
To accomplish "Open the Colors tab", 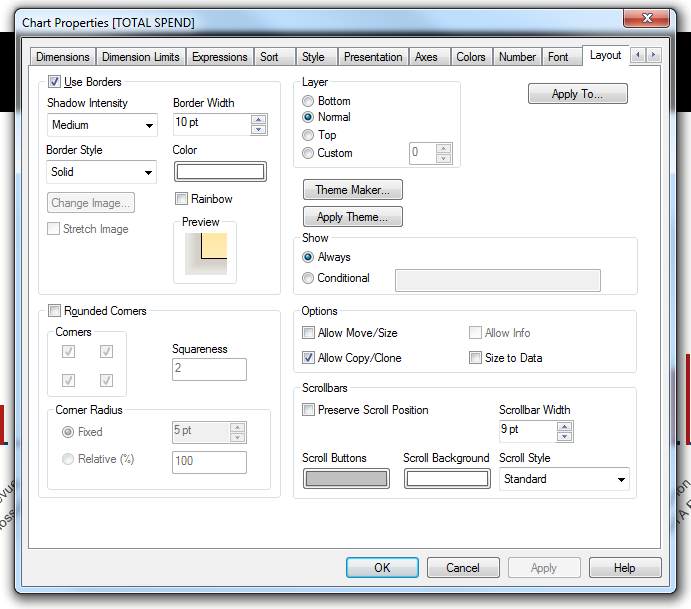I will [x=471, y=57].
